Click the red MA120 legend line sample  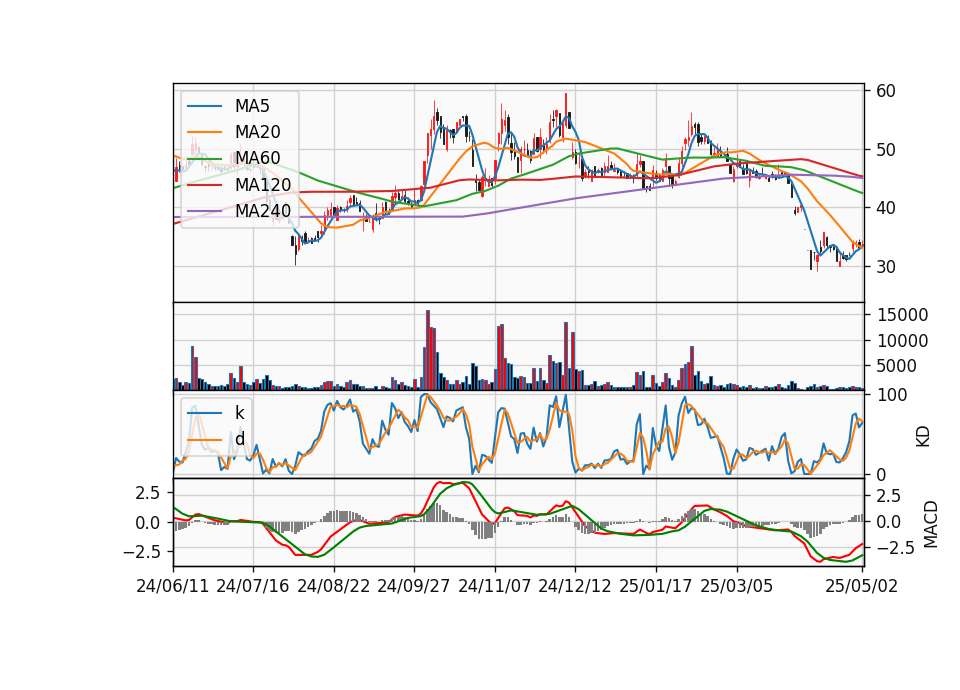point(204,184)
